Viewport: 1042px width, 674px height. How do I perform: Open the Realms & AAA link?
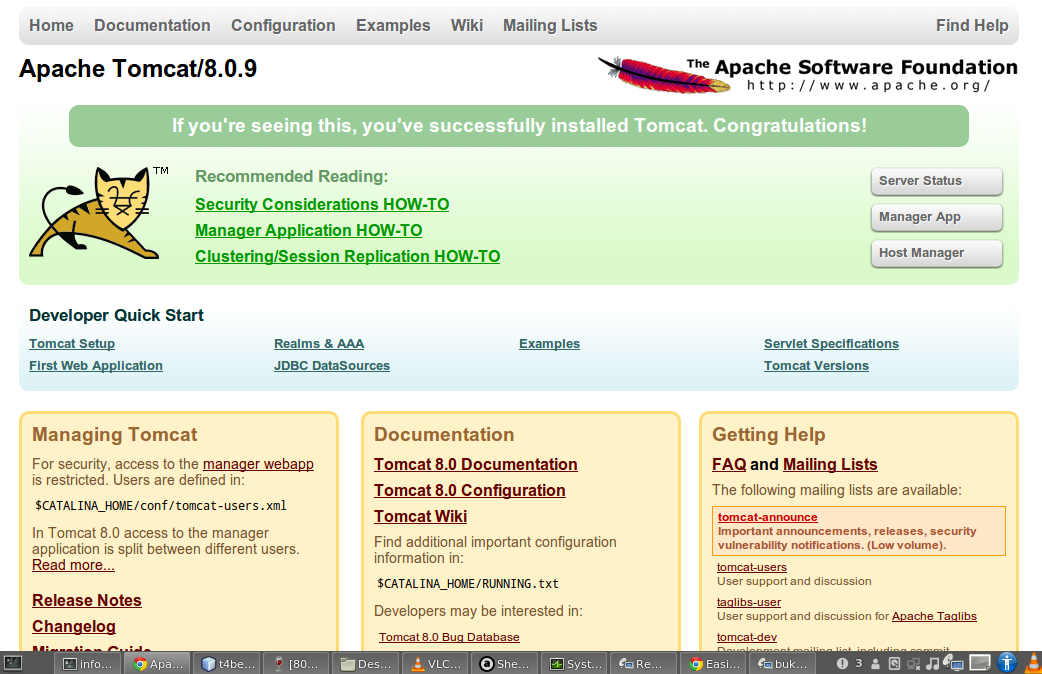(x=319, y=344)
